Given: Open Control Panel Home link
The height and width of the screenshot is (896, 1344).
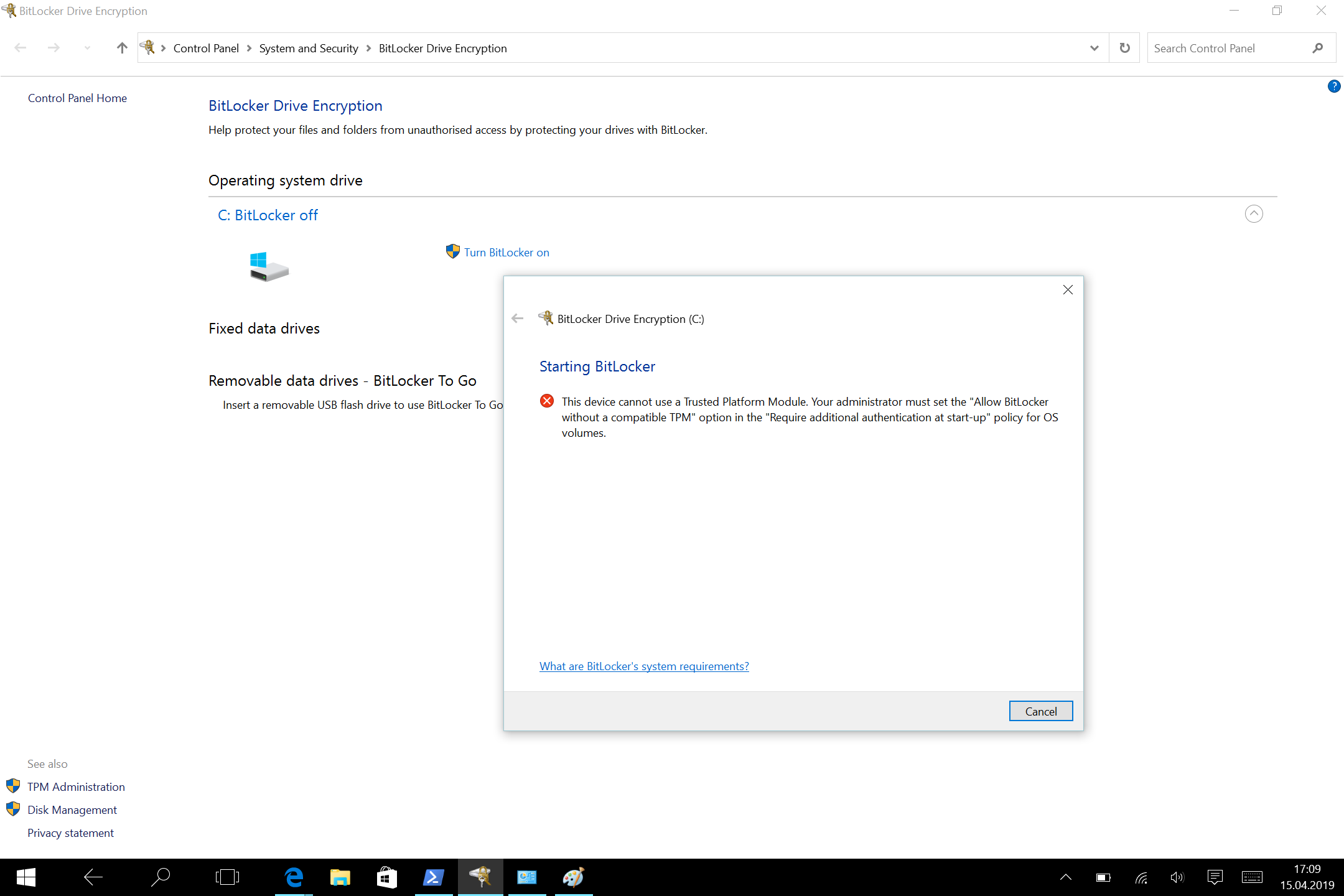Looking at the screenshot, I should 77,98.
